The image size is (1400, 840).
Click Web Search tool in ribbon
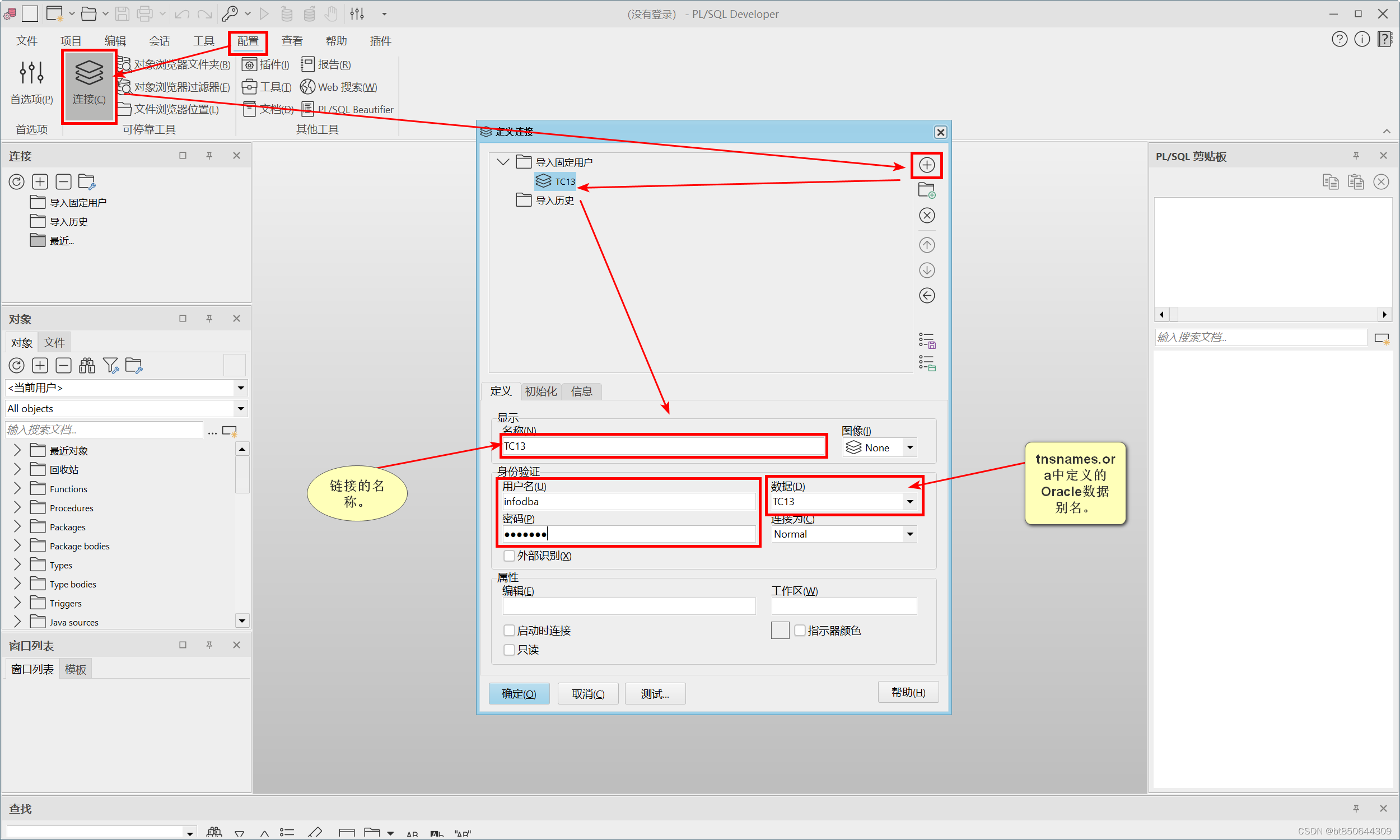point(338,87)
